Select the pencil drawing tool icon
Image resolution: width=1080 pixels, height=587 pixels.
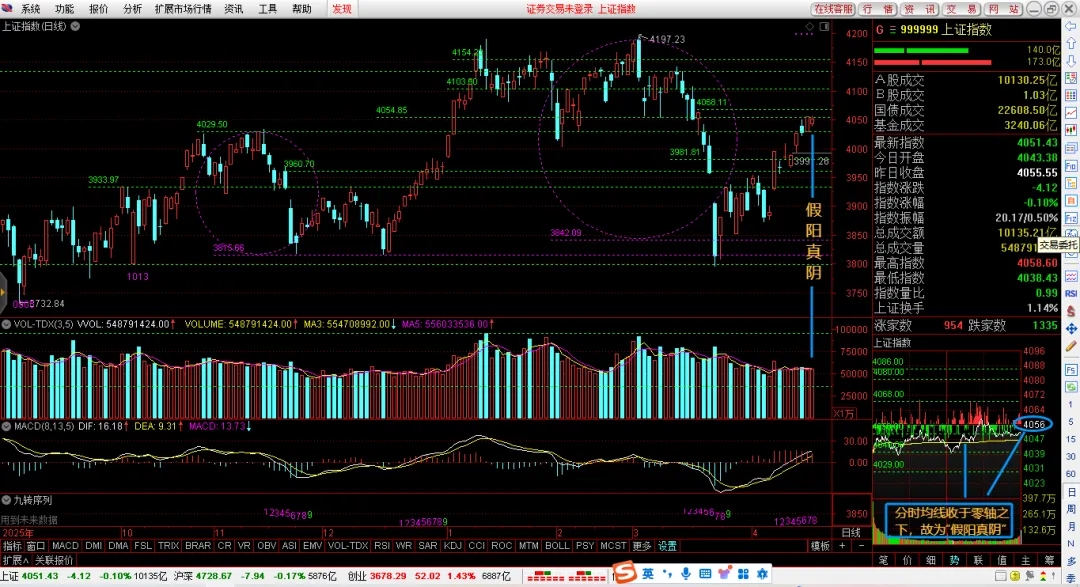point(1071,346)
